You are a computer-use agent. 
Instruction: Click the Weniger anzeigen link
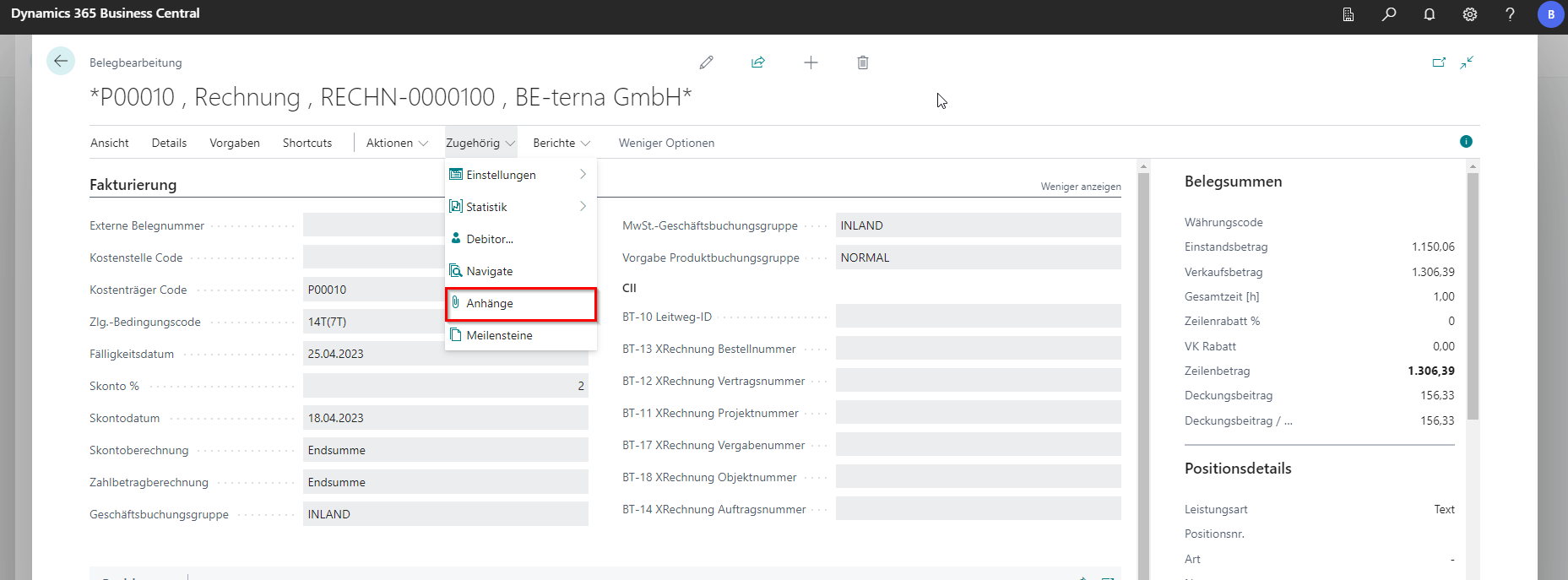[1080, 187]
